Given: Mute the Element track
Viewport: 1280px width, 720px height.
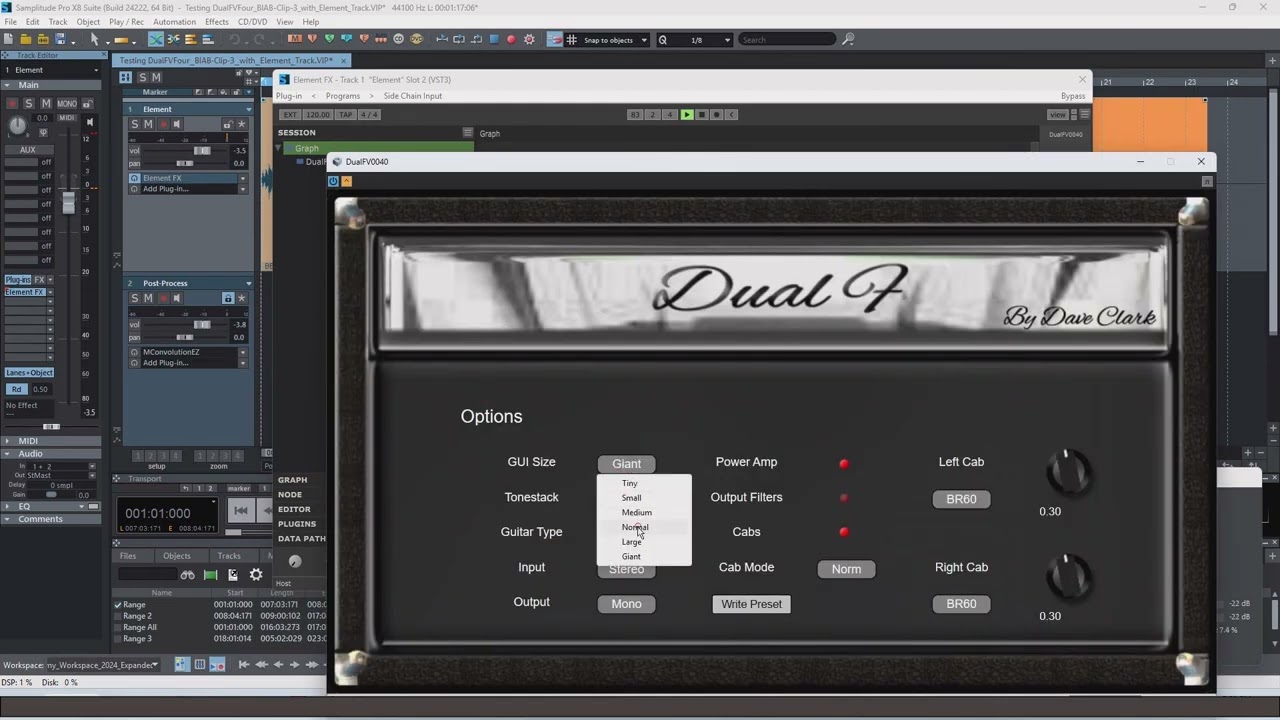Looking at the screenshot, I should tap(148, 124).
